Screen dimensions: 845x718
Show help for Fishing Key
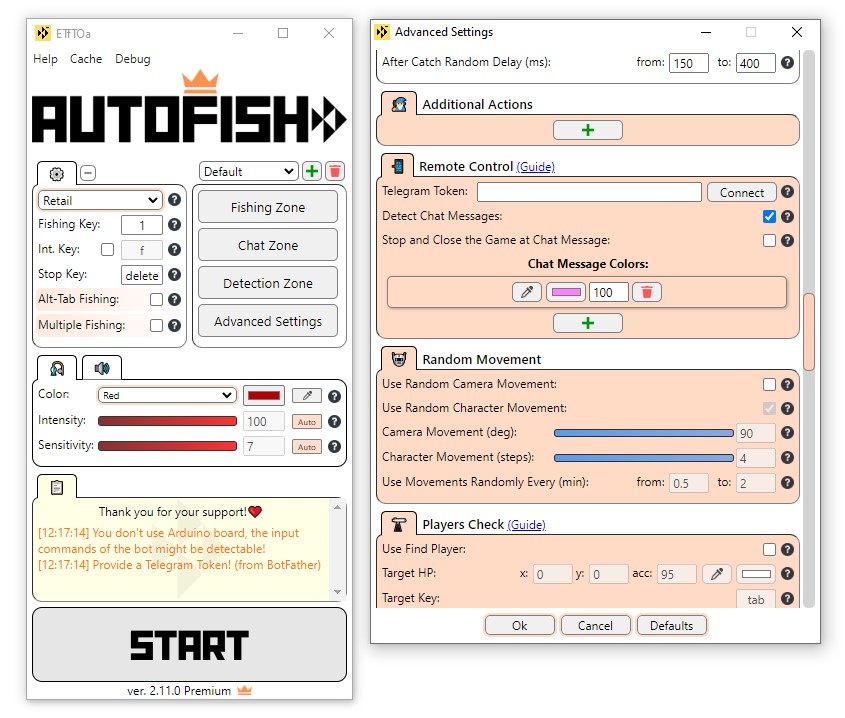(x=174, y=225)
